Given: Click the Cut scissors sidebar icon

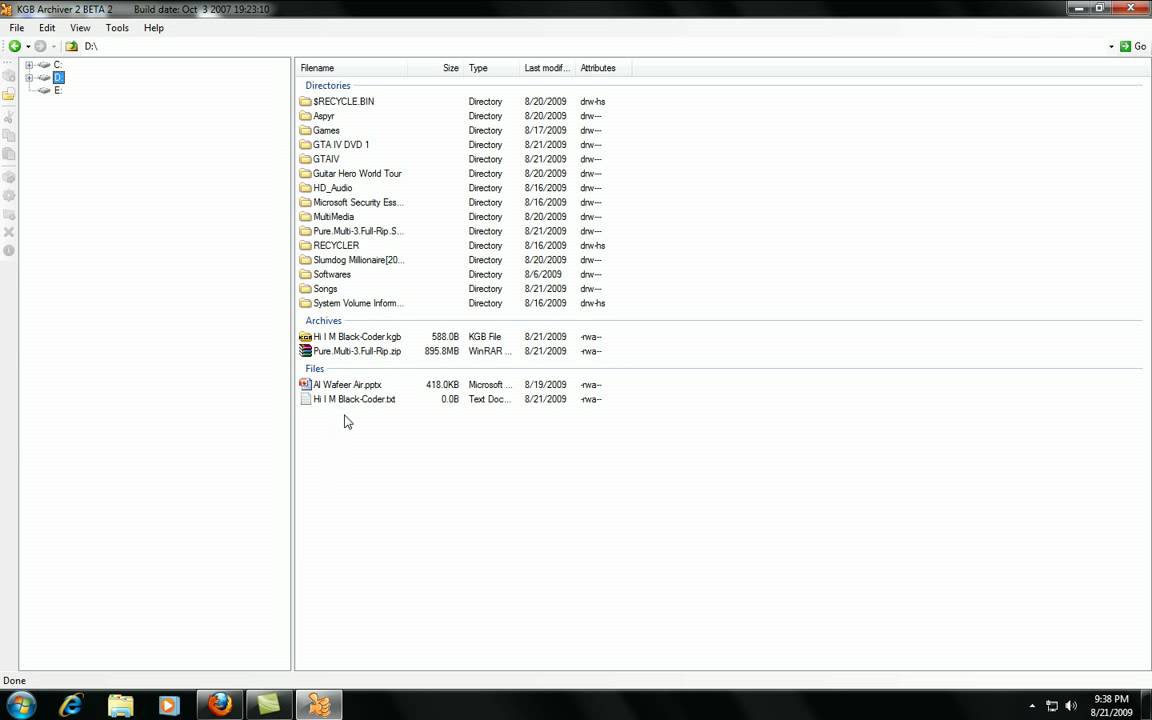Looking at the screenshot, I should tap(9, 117).
